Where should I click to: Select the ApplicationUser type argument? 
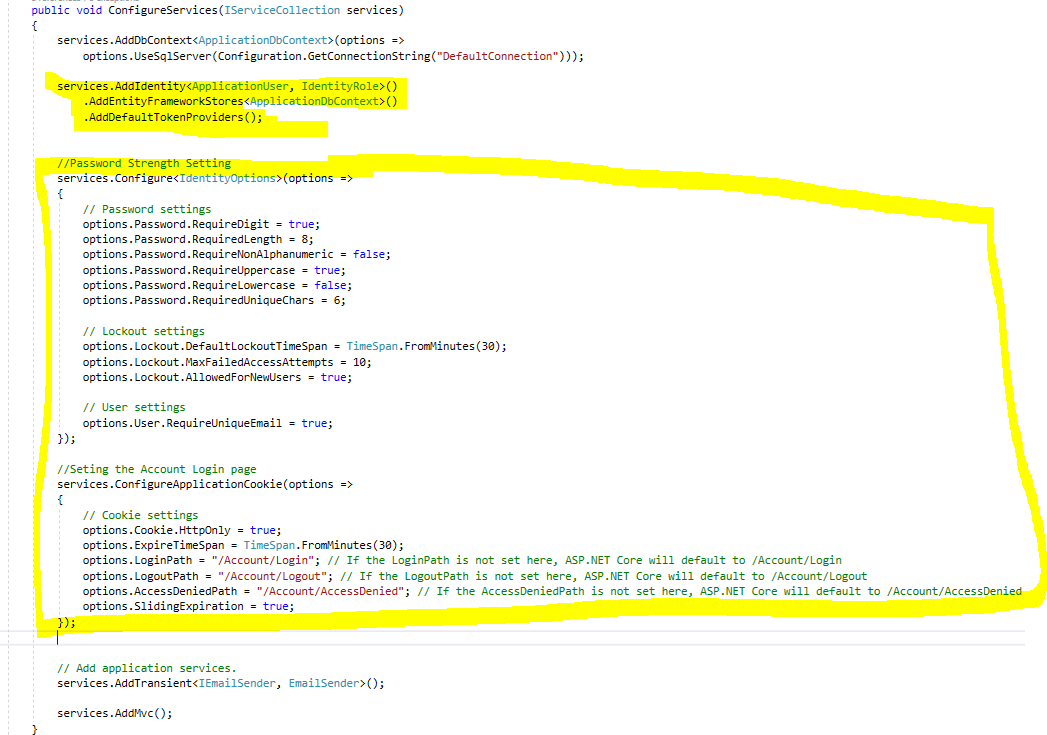coord(240,86)
